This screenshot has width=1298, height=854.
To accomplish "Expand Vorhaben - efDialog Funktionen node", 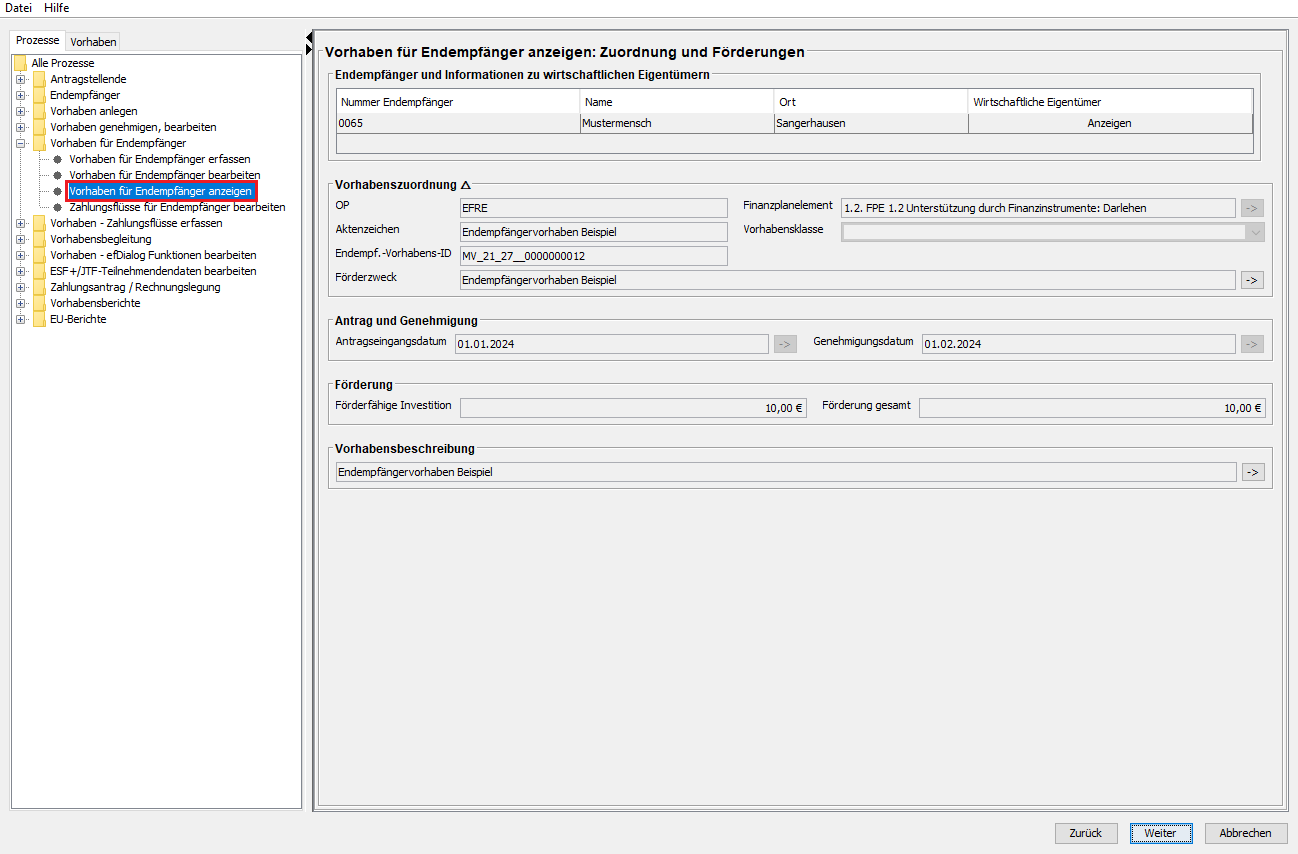I will pos(20,255).
